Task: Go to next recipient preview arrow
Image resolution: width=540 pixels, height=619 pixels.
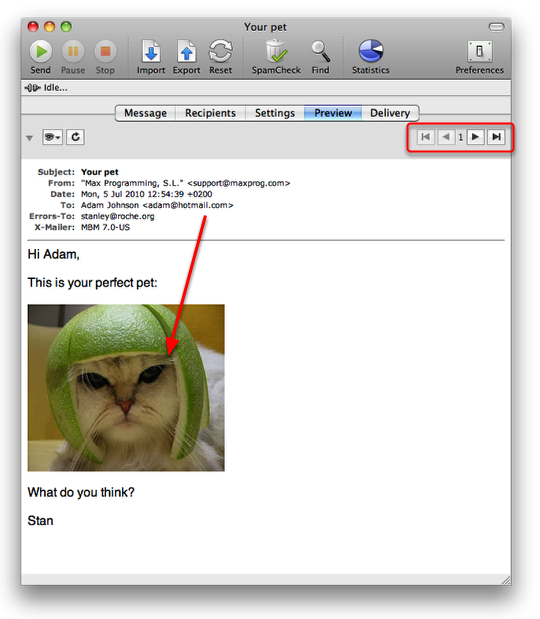Action: (x=475, y=137)
